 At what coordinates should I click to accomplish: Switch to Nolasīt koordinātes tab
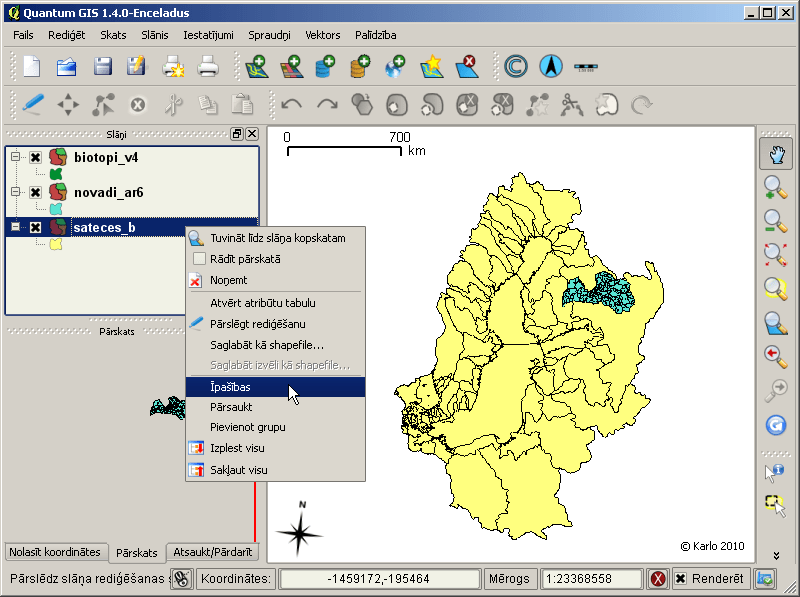coord(55,552)
